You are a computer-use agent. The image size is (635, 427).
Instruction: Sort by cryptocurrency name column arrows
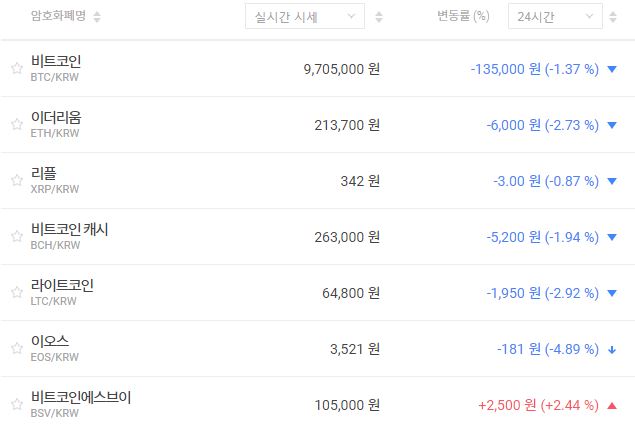tap(97, 16)
